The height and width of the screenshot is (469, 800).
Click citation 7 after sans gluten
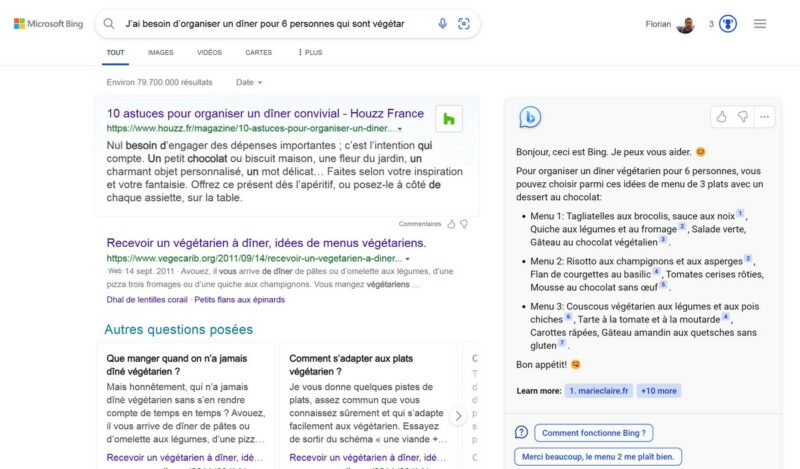pos(562,342)
